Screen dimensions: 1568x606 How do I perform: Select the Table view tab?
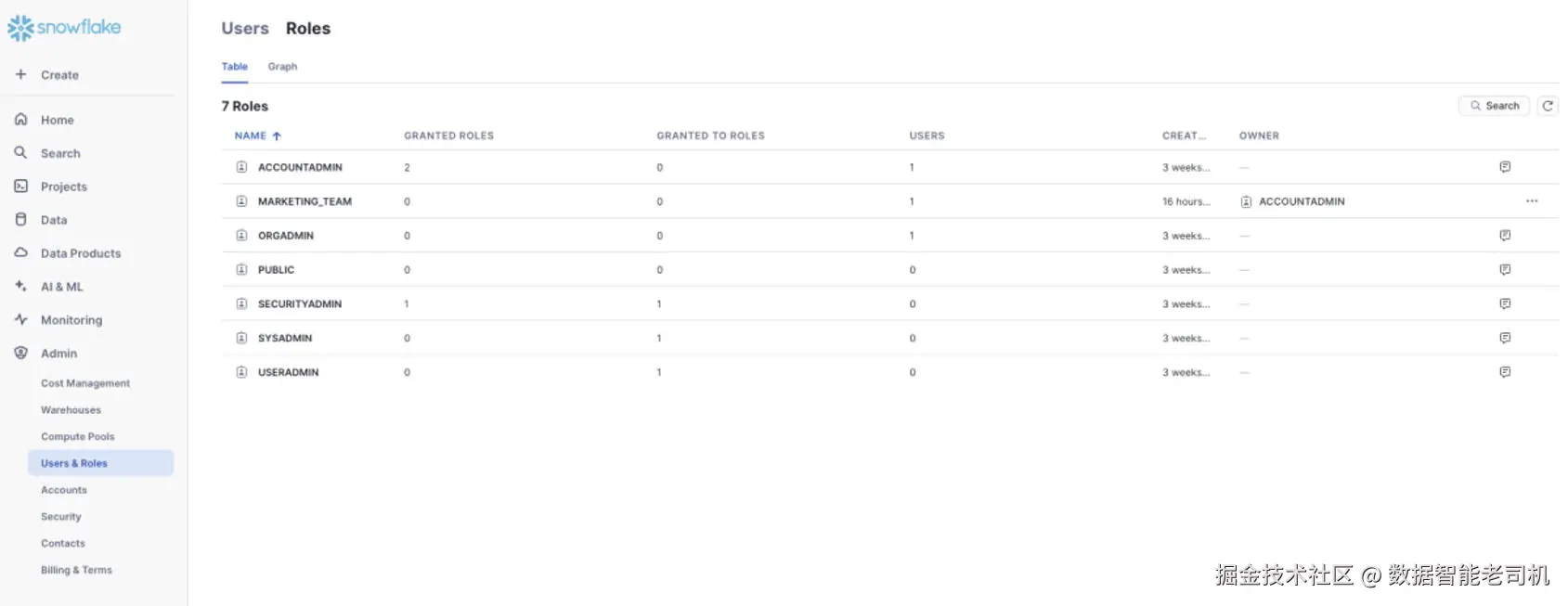[x=234, y=67]
